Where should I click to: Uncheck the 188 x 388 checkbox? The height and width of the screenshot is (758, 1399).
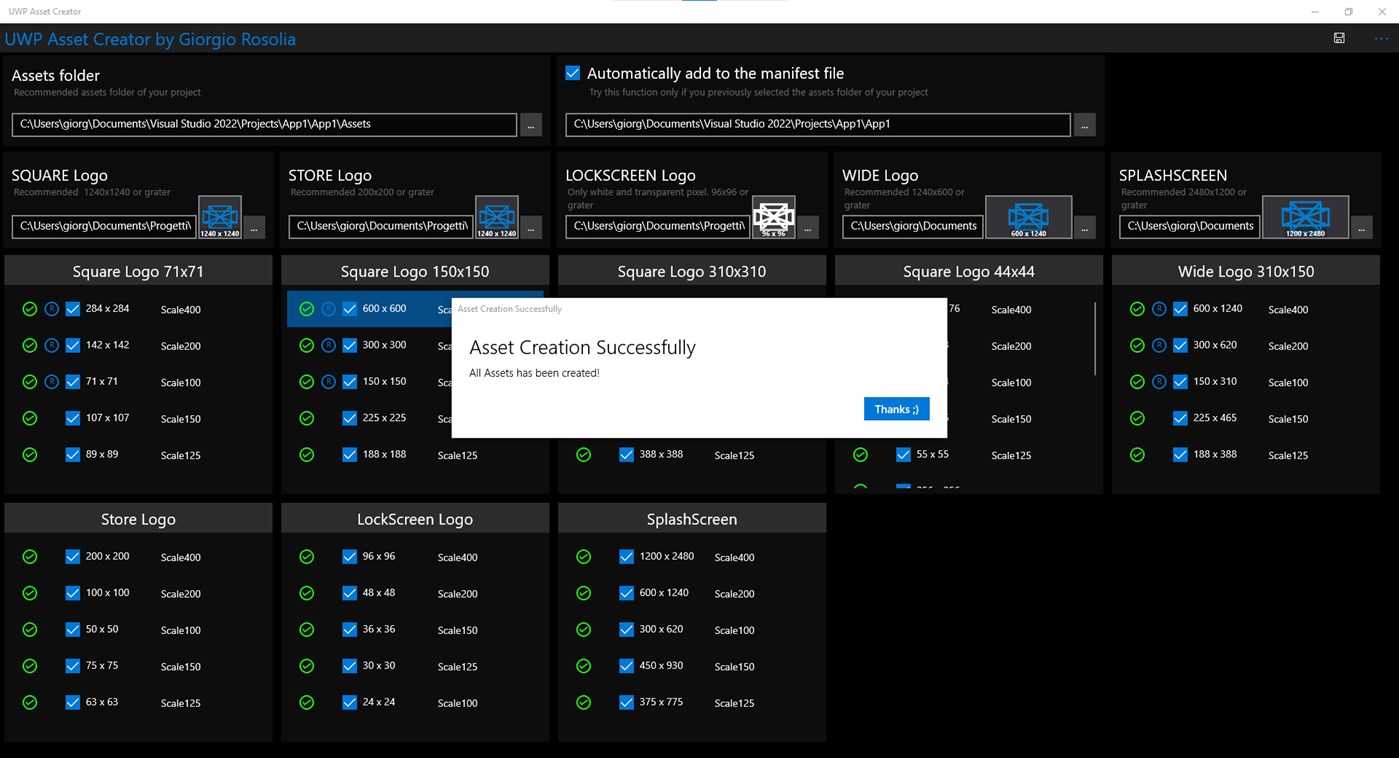pos(1180,454)
